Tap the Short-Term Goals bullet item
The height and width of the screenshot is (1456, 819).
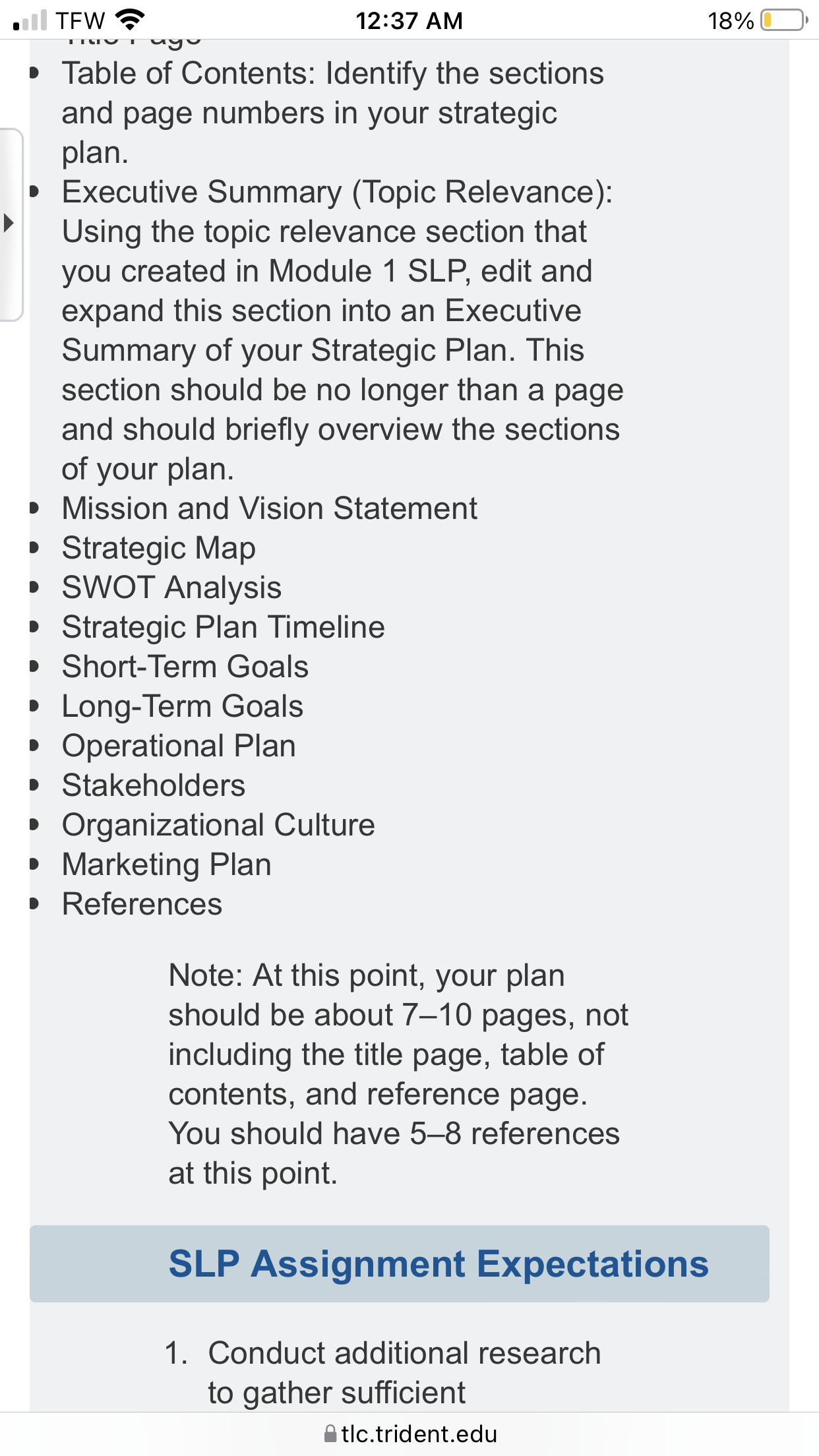[185, 667]
